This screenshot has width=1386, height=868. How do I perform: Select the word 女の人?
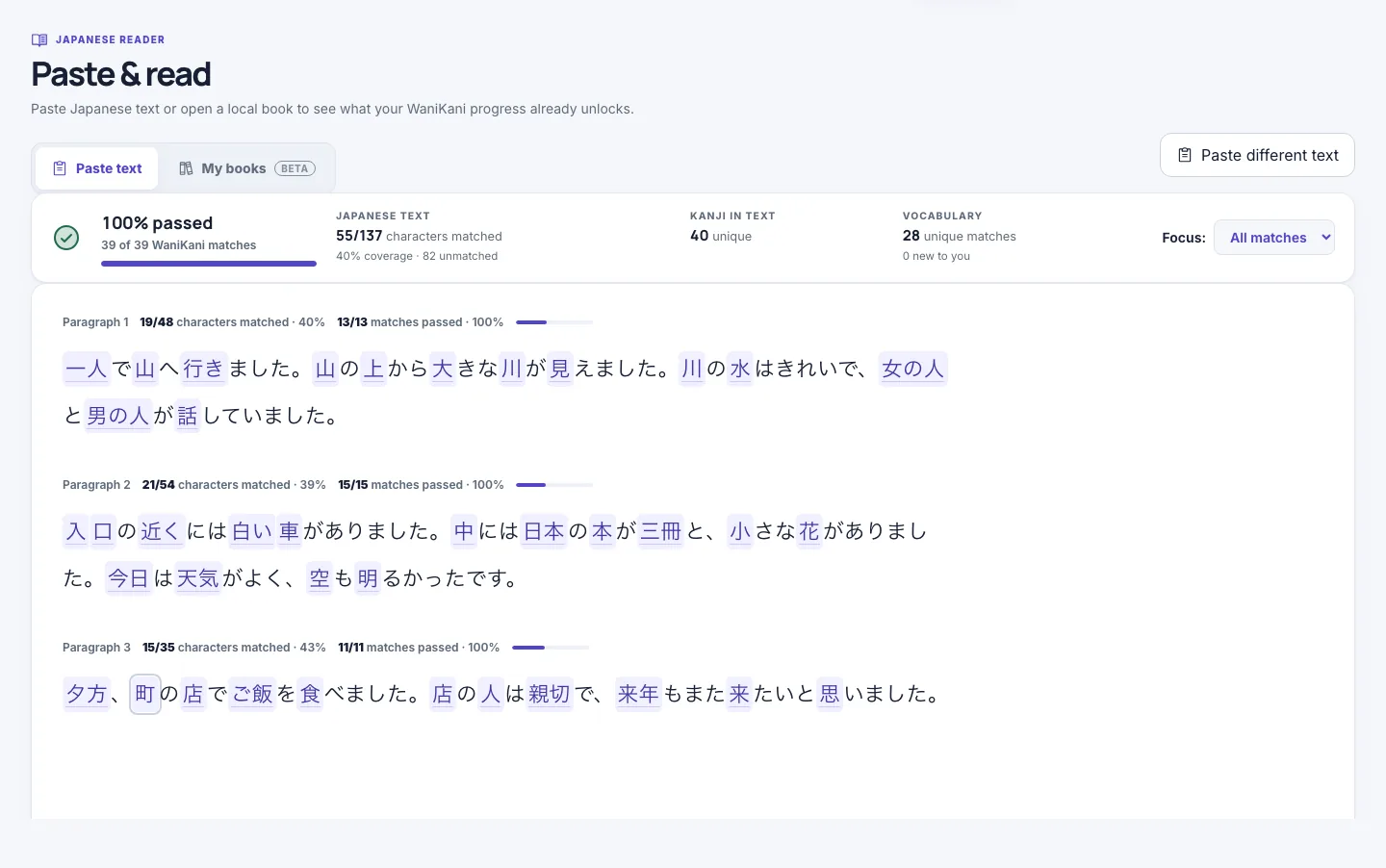913,369
